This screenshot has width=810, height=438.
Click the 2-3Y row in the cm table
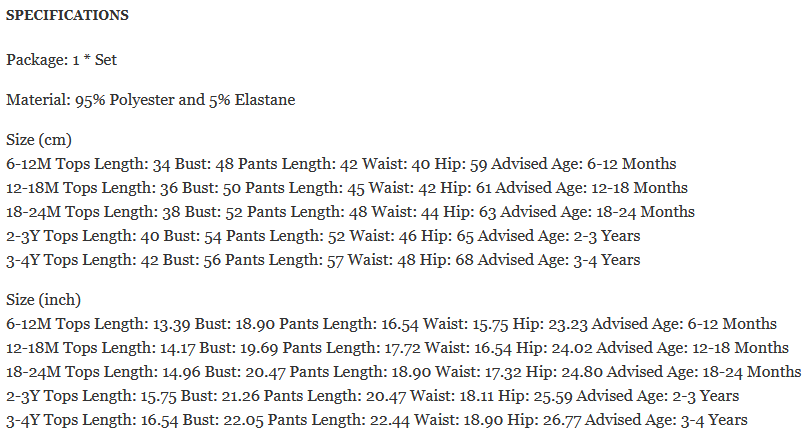point(323,236)
